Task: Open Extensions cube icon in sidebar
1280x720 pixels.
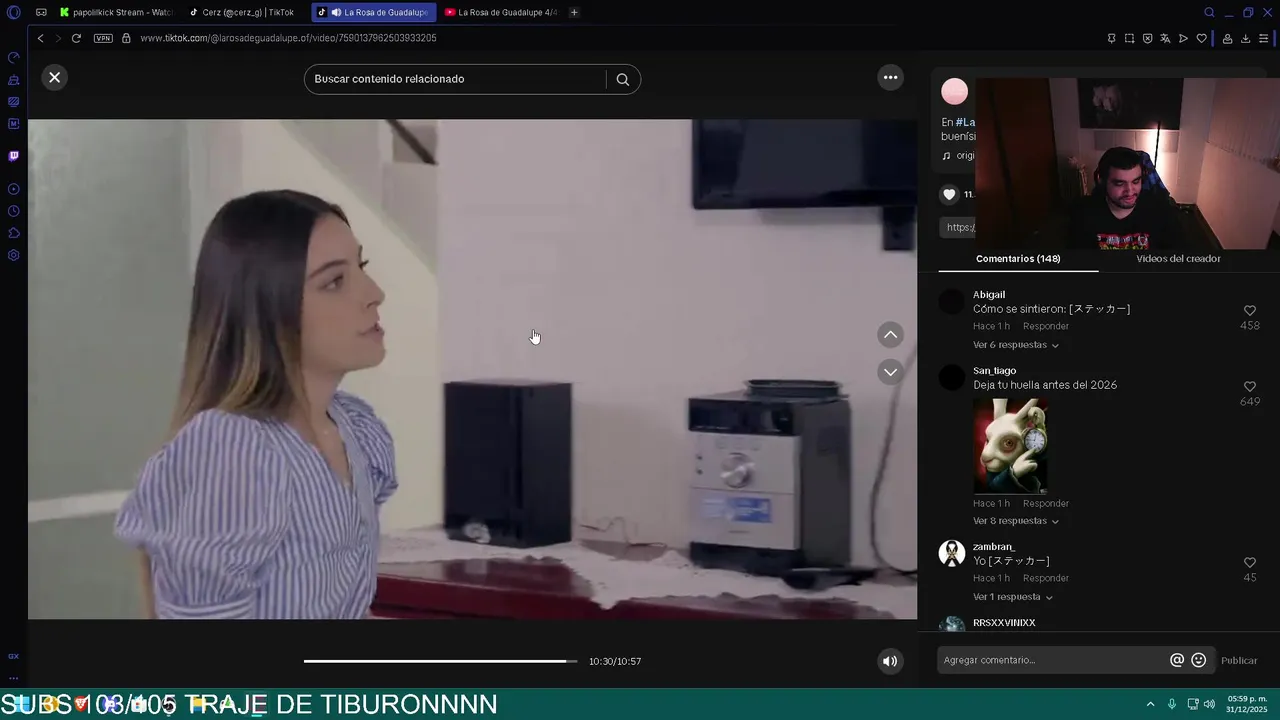Action: pos(13,233)
